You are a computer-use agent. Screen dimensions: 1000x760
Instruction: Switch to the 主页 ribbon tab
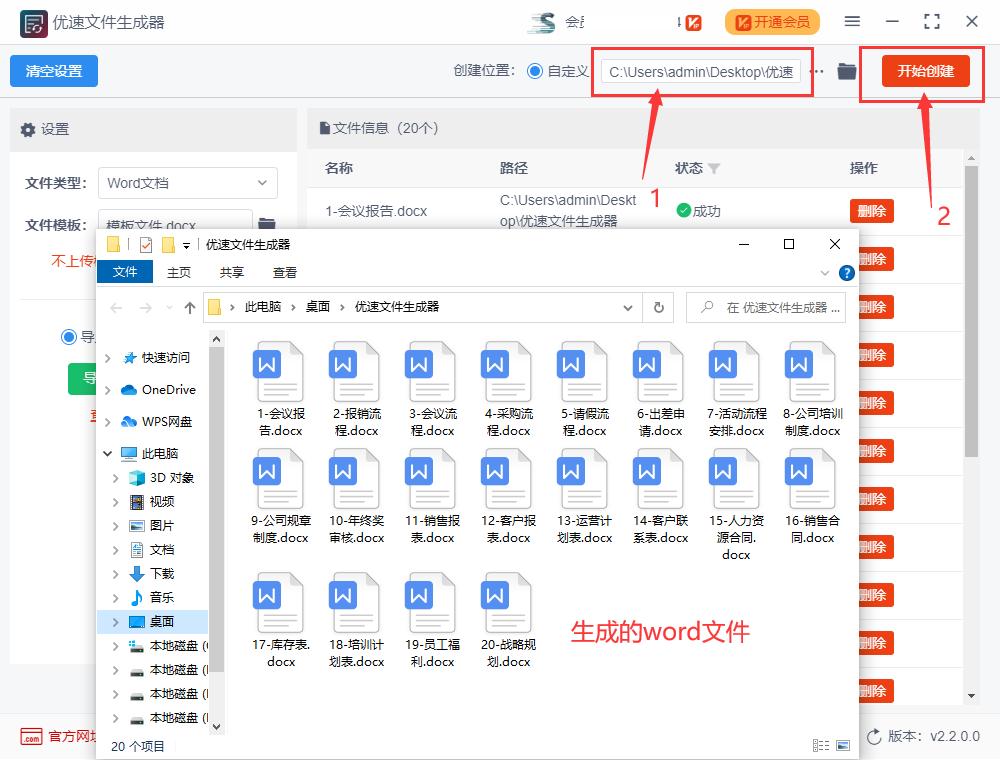(x=178, y=271)
